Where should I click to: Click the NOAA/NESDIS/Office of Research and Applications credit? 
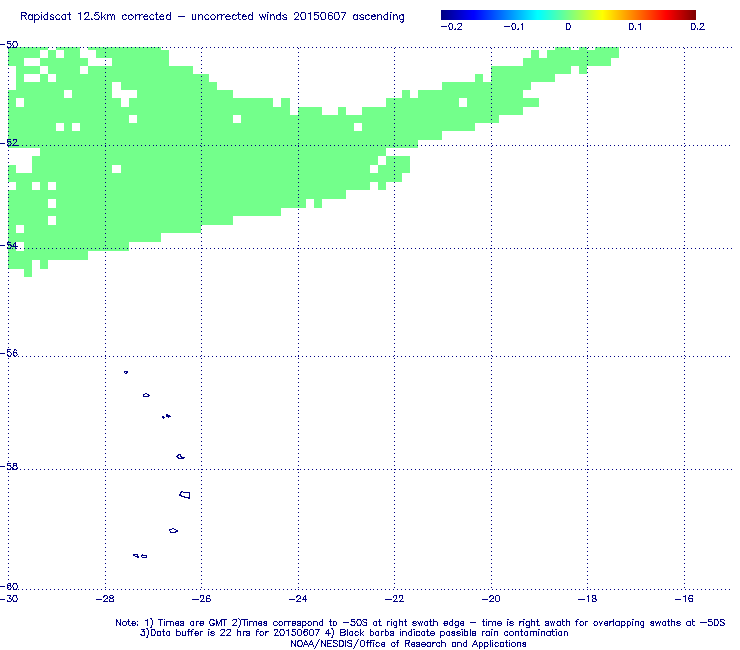(x=408, y=644)
